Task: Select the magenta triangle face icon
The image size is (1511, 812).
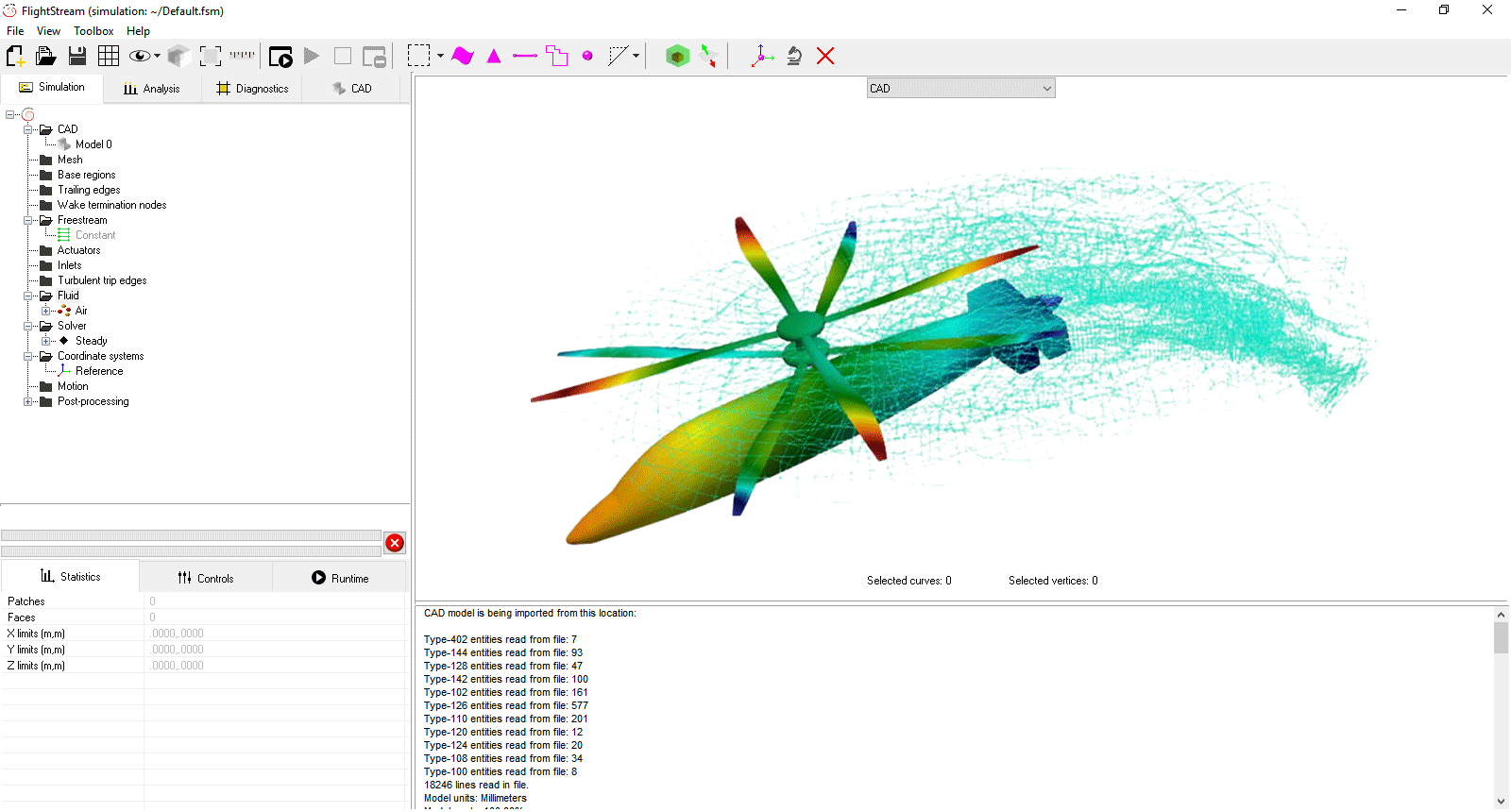Action: pos(494,57)
